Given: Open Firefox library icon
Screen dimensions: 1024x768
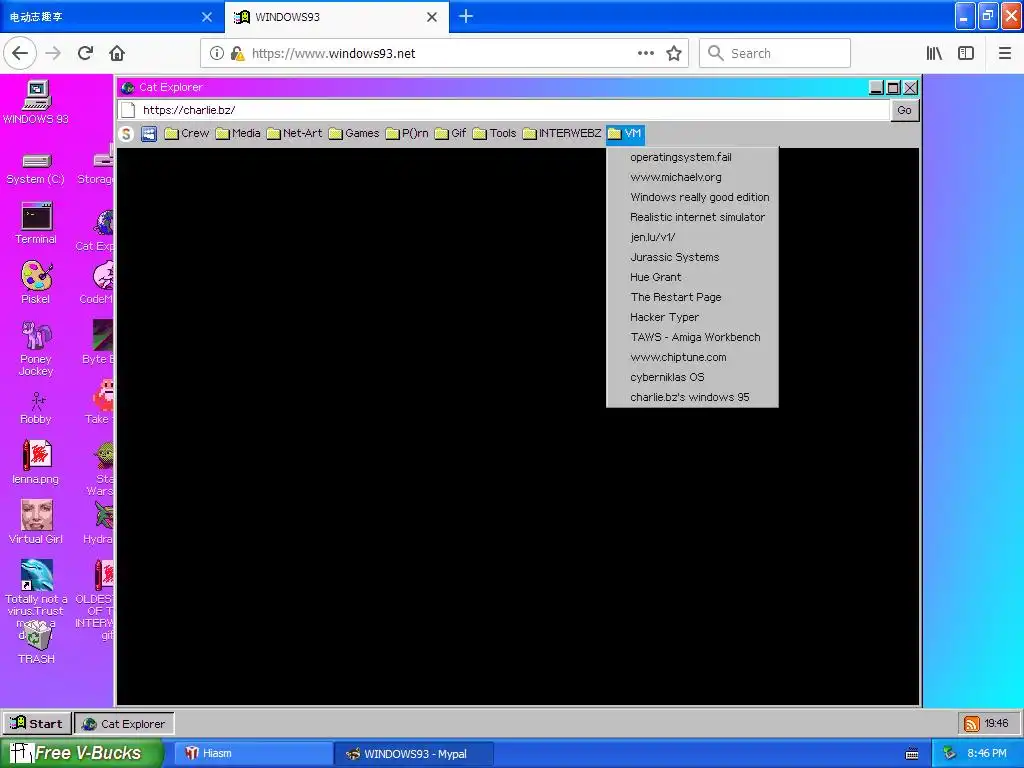Looking at the screenshot, I should point(934,54).
